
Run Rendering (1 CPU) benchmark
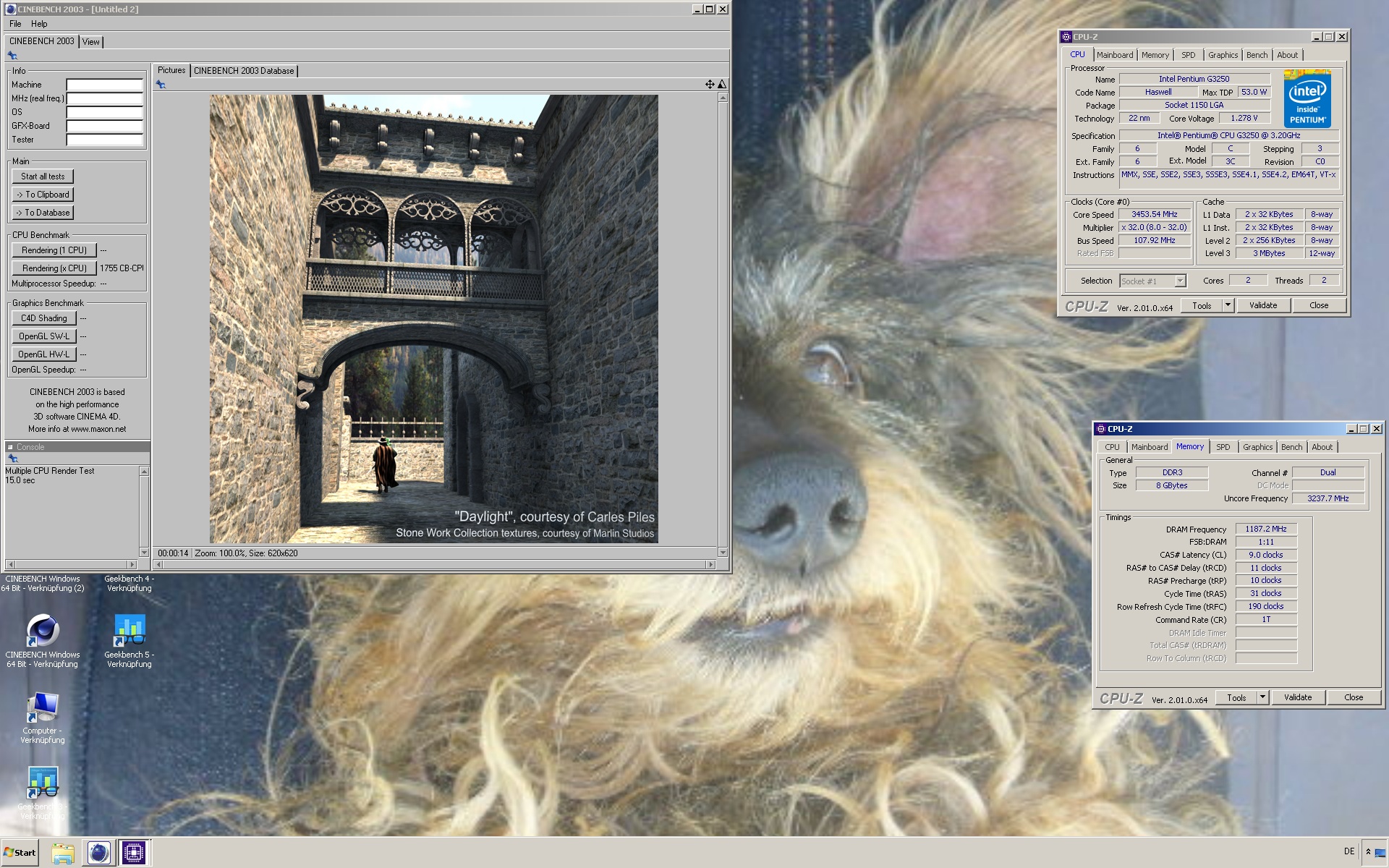(x=54, y=250)
